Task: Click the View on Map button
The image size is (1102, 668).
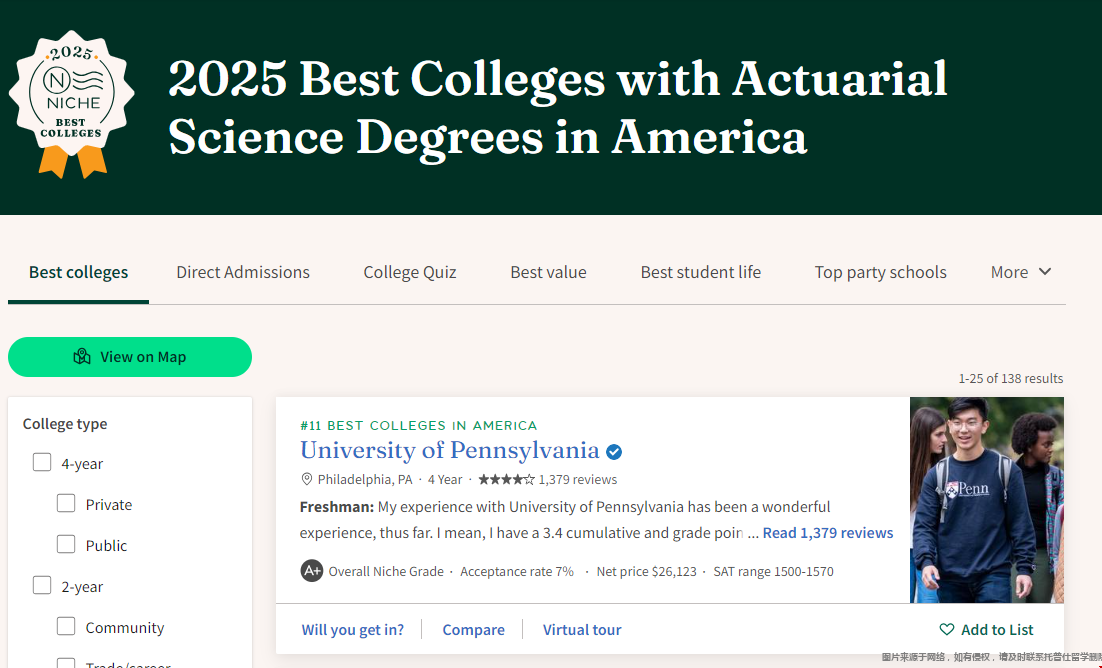Action: click(x=130, y=357)
